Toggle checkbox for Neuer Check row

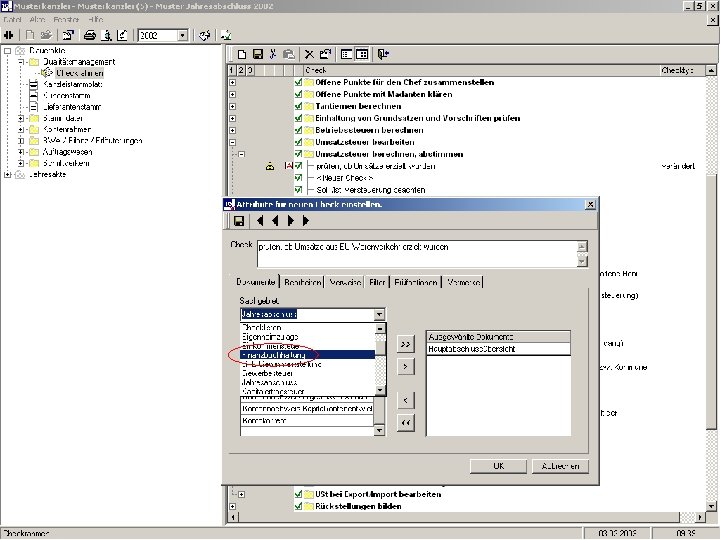(298, 178)
